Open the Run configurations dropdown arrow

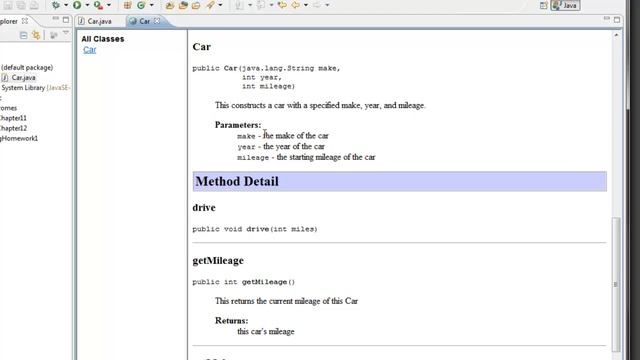(x=87, y=5)
